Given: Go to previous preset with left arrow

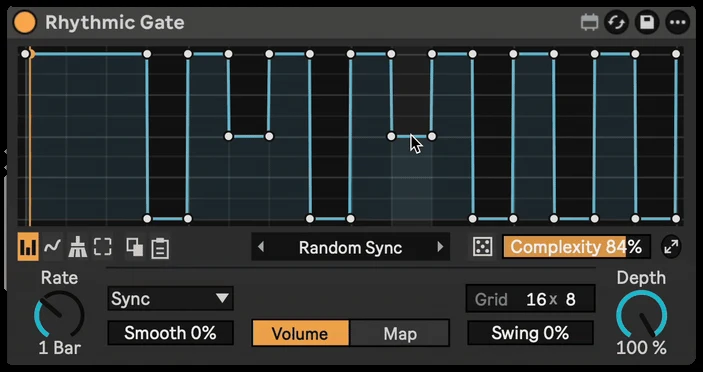Looking at the screenshot, I should (261, 247).
